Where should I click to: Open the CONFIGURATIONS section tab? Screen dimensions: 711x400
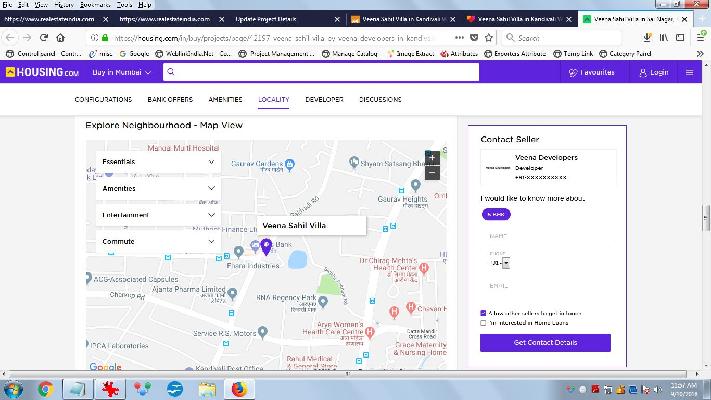pyautogui.click(x=103, y=99)
